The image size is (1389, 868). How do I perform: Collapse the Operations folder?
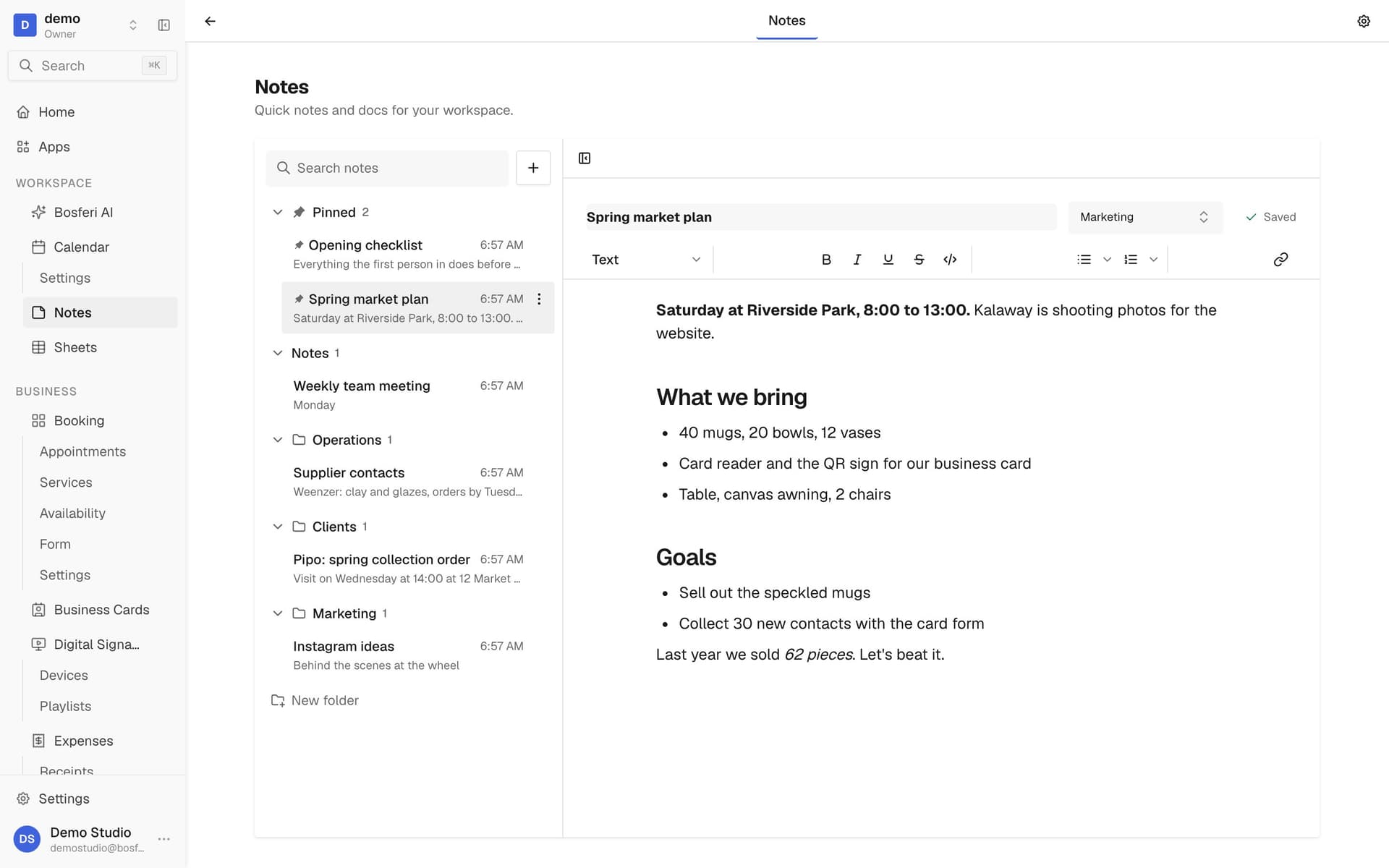tap(278, 440)
